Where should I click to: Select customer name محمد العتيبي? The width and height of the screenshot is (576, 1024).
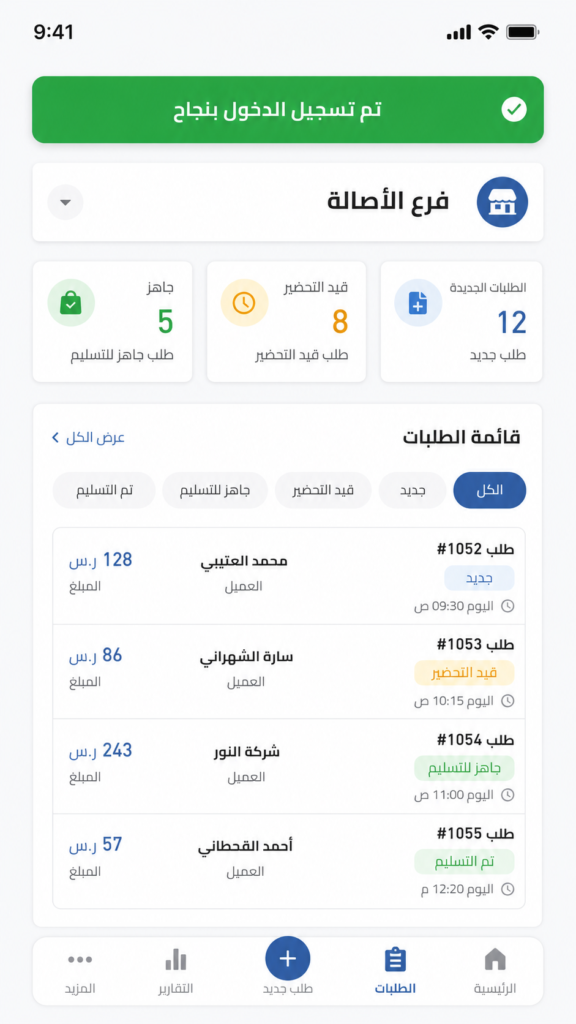(x=244, y=561)
